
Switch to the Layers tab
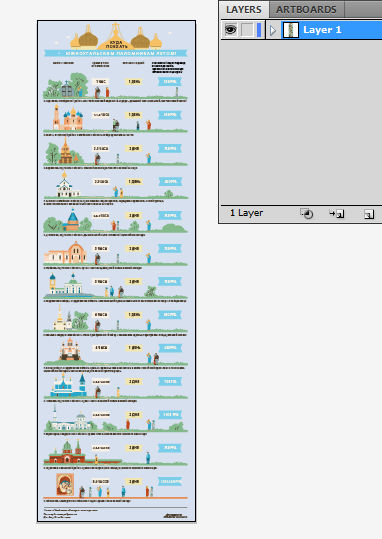[x=244, y=9]
